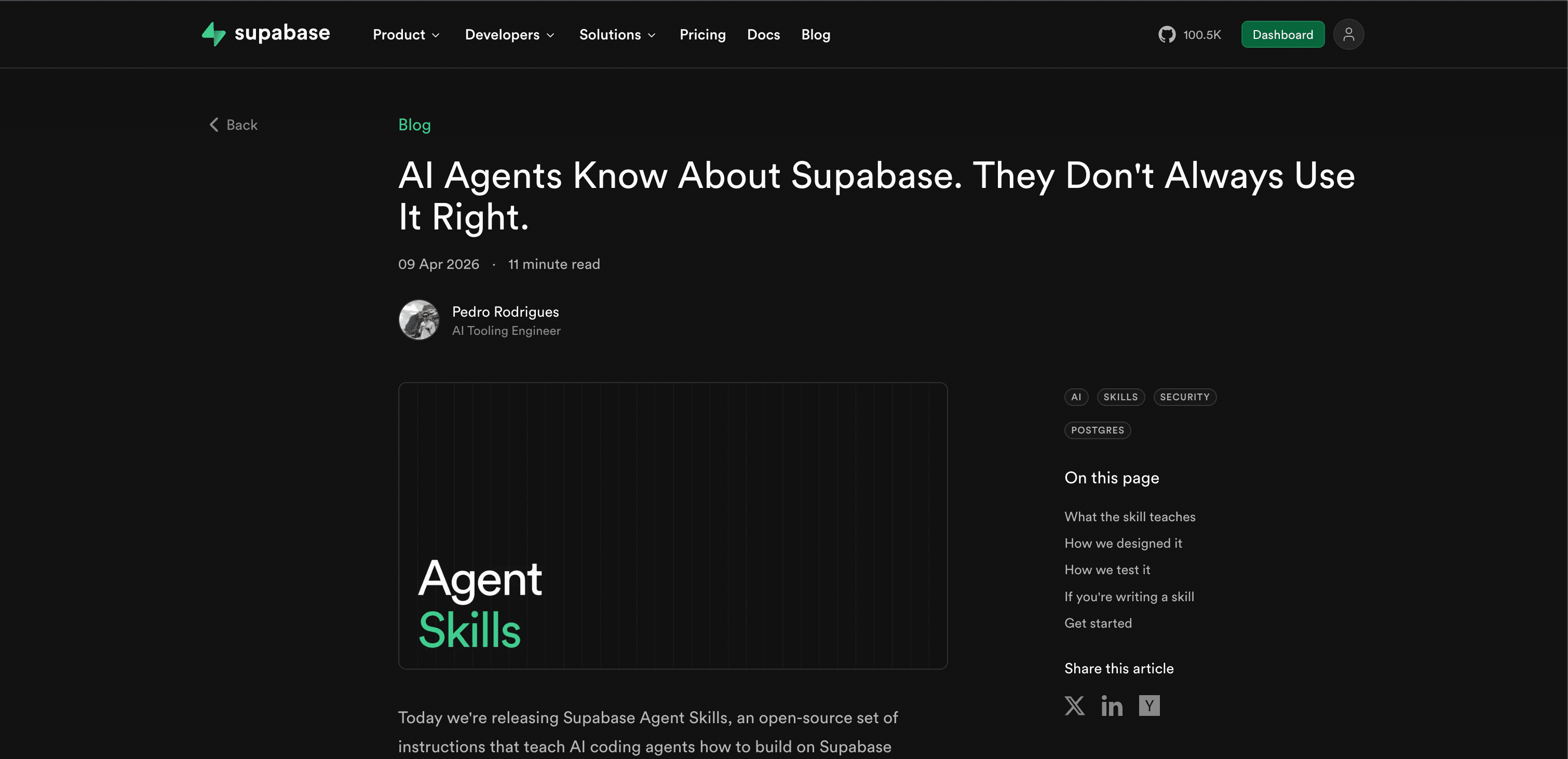Viewport: 1568px width, 759px height.
Task: Click the AI tag
Action: [1076, 397]
